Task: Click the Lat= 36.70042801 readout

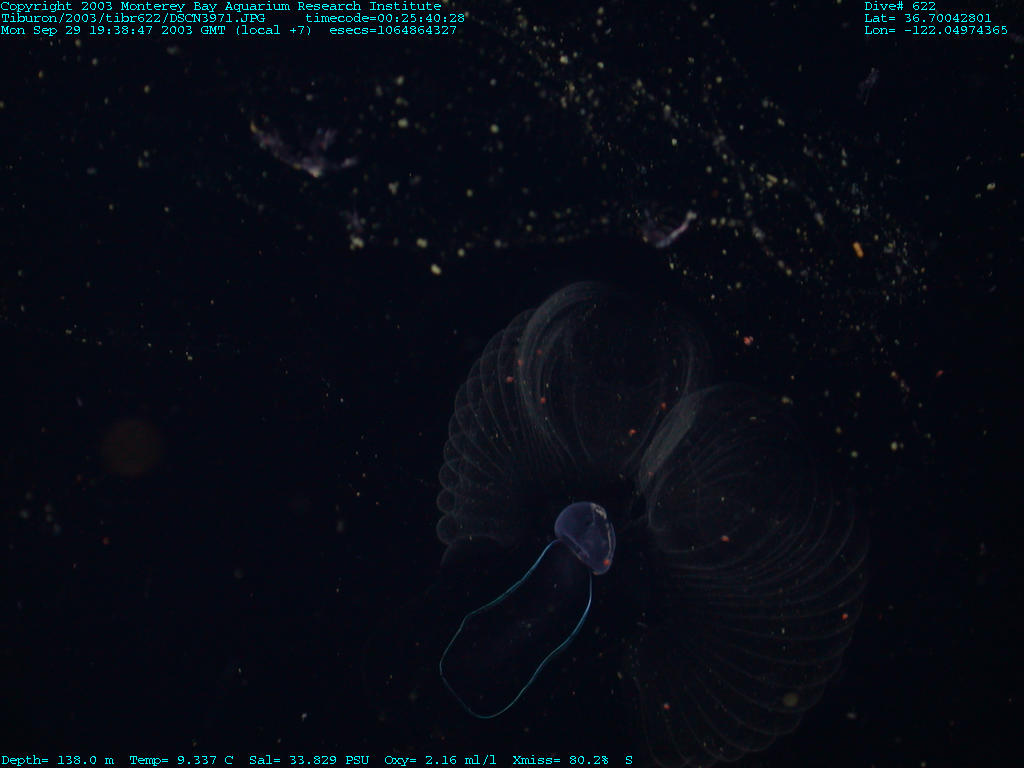Action: (x=928, y=18)
